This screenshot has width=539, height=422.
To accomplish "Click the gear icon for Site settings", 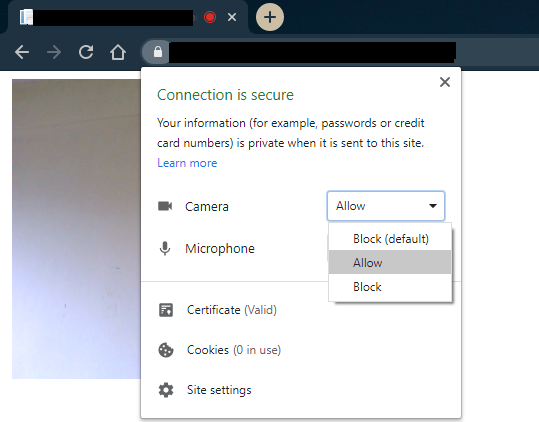I will click(166, 390).
